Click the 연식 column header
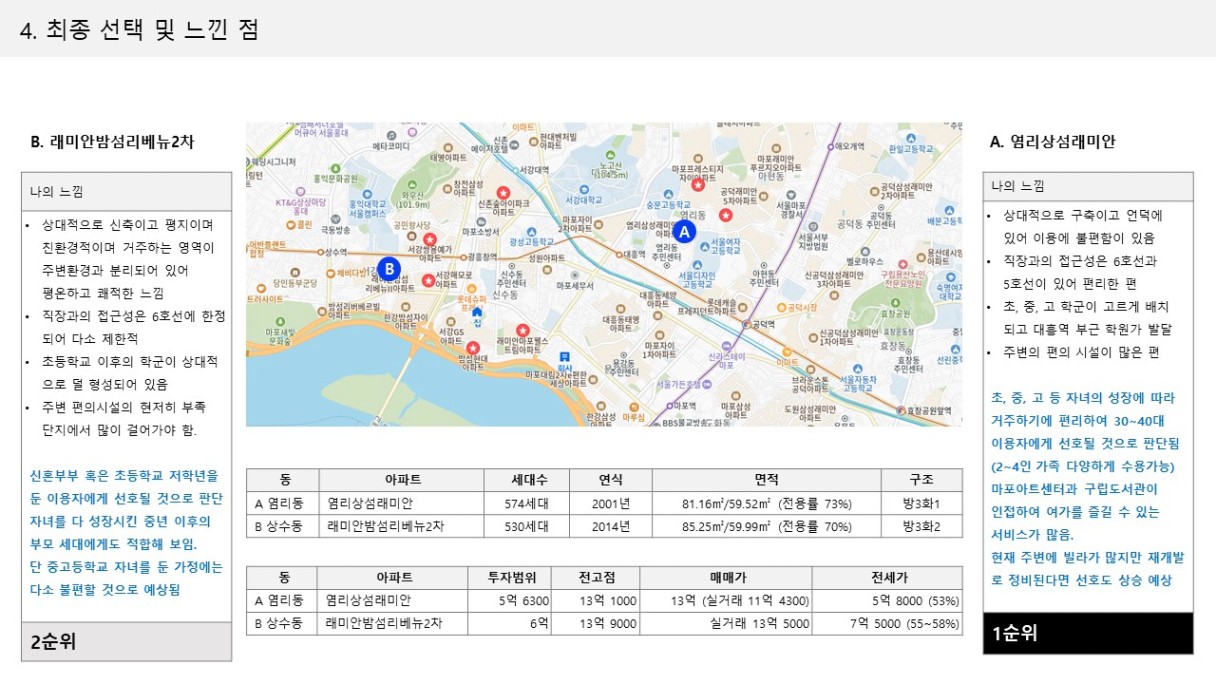The image size is (1216, 684). [610, 480]
